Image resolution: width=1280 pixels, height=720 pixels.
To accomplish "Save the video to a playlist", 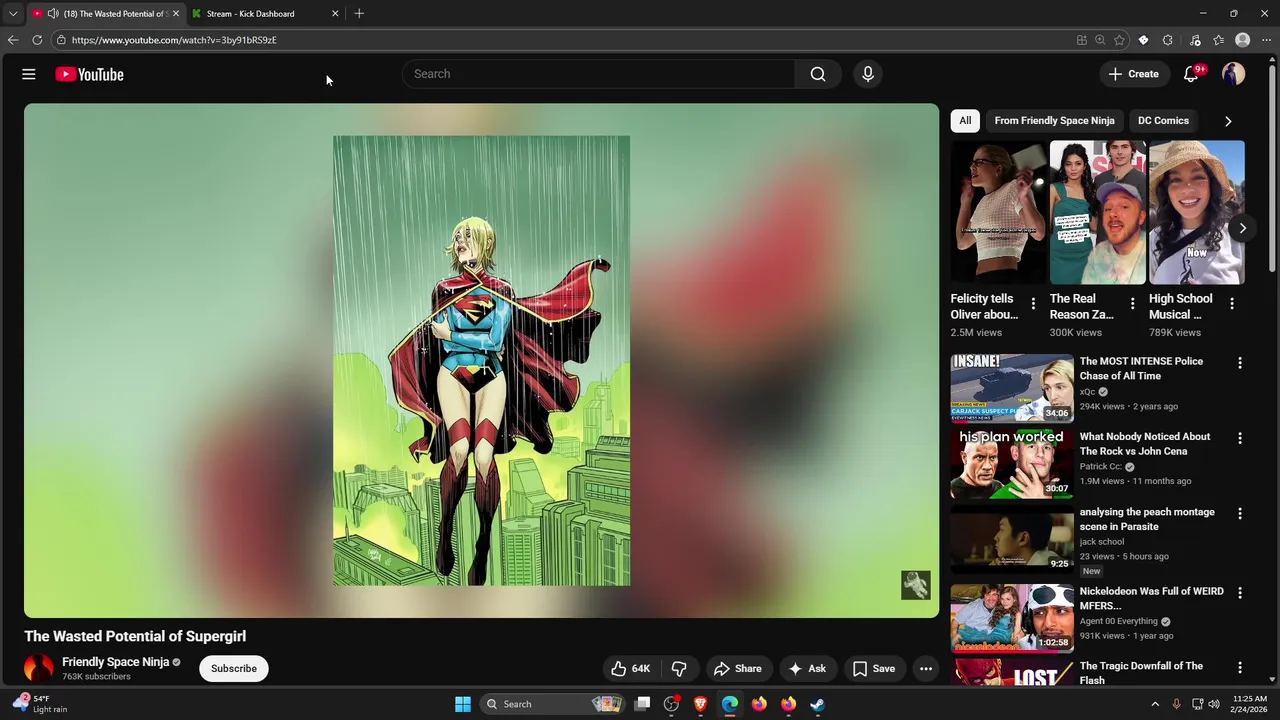I will point(873,668).
